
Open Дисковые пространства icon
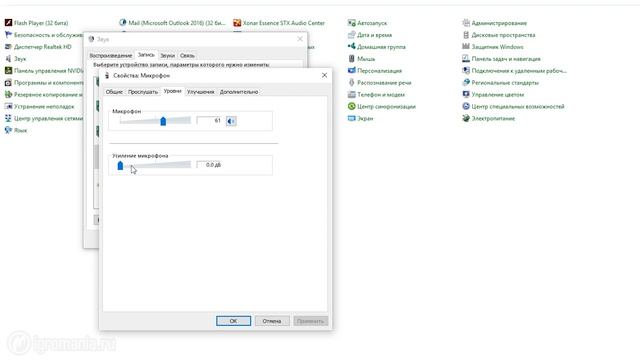coord(466,35)
